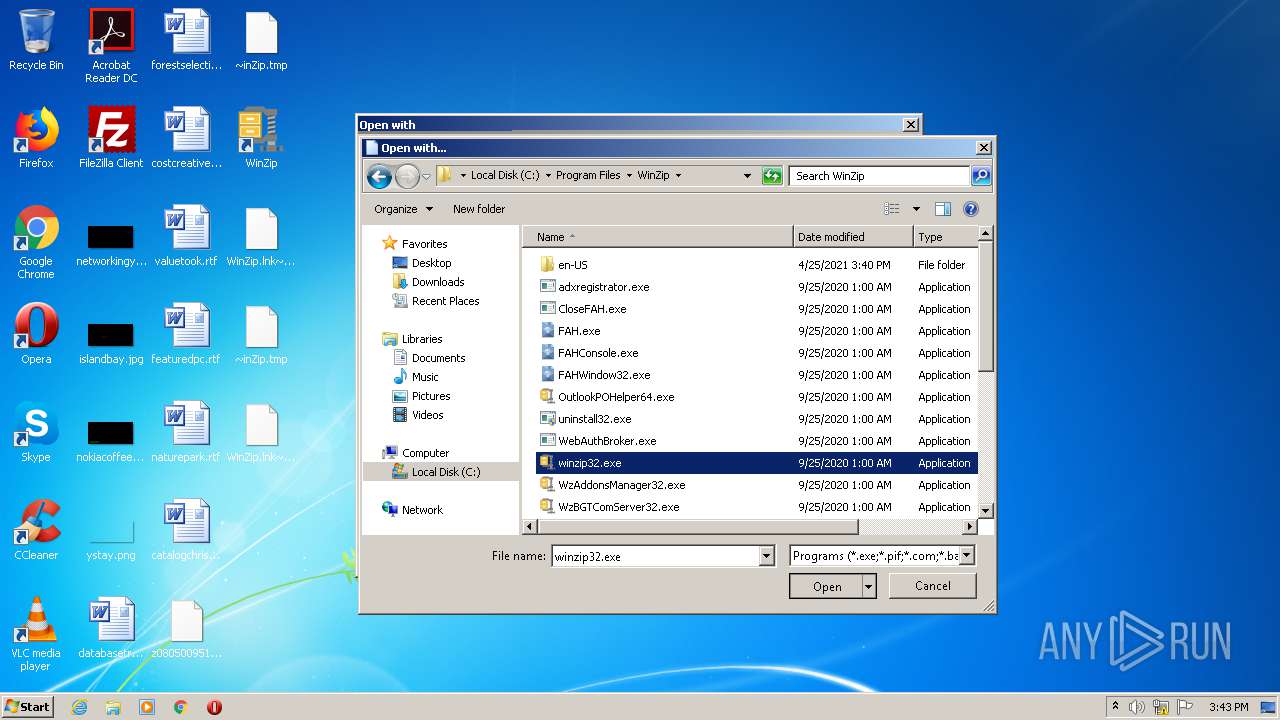1280x720 pixels.
Task: Select WzAddonsManager32.exe in file list
Action: point(621,485)
